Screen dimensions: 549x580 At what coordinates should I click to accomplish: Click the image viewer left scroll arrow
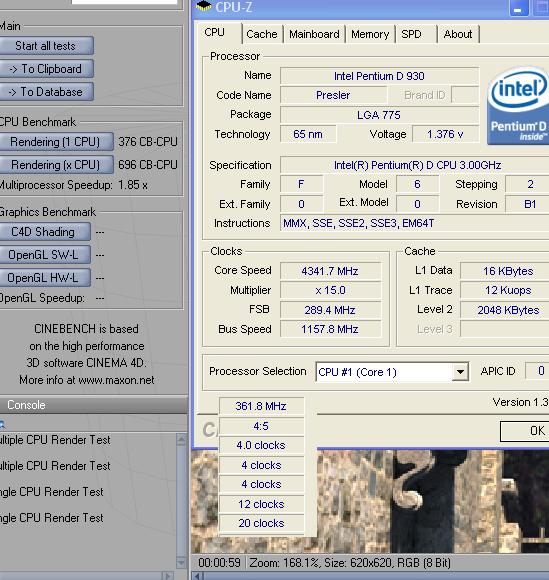tap(198, 576)
